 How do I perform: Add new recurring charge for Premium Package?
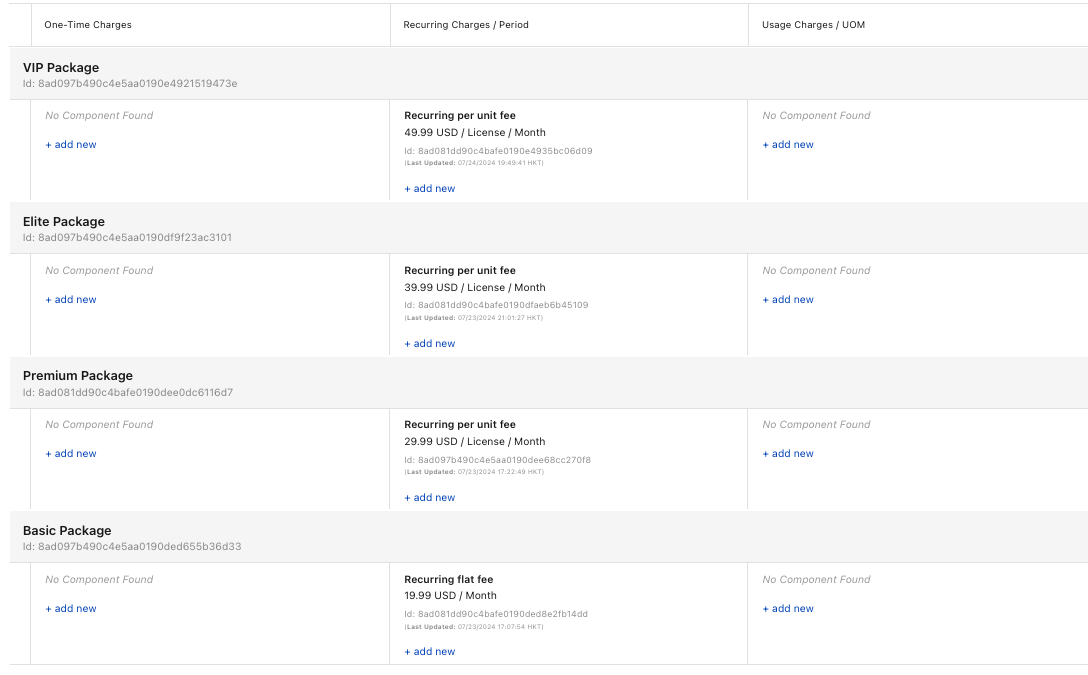(428, 497)
